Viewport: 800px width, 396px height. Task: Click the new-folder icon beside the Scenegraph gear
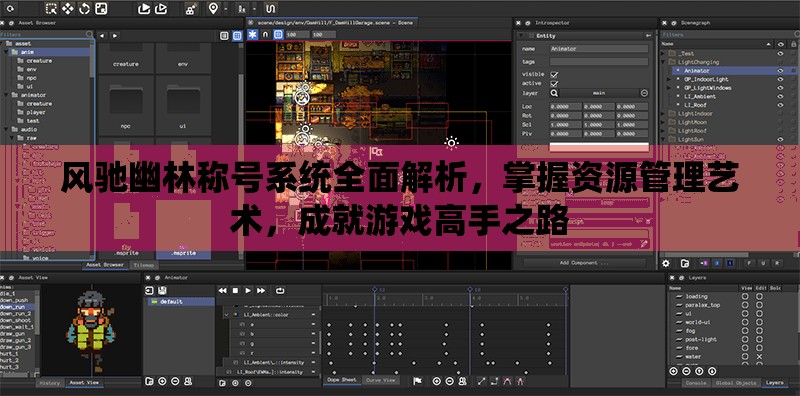[685, 263]
